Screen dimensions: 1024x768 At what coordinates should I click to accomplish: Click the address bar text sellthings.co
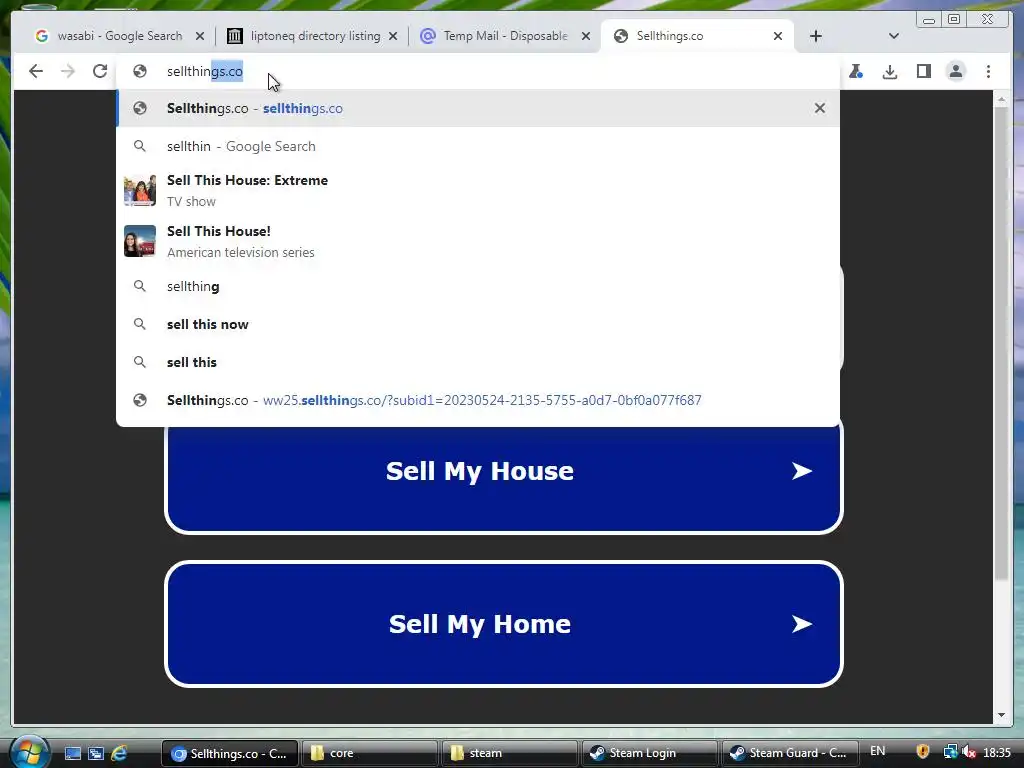point(205,71)
